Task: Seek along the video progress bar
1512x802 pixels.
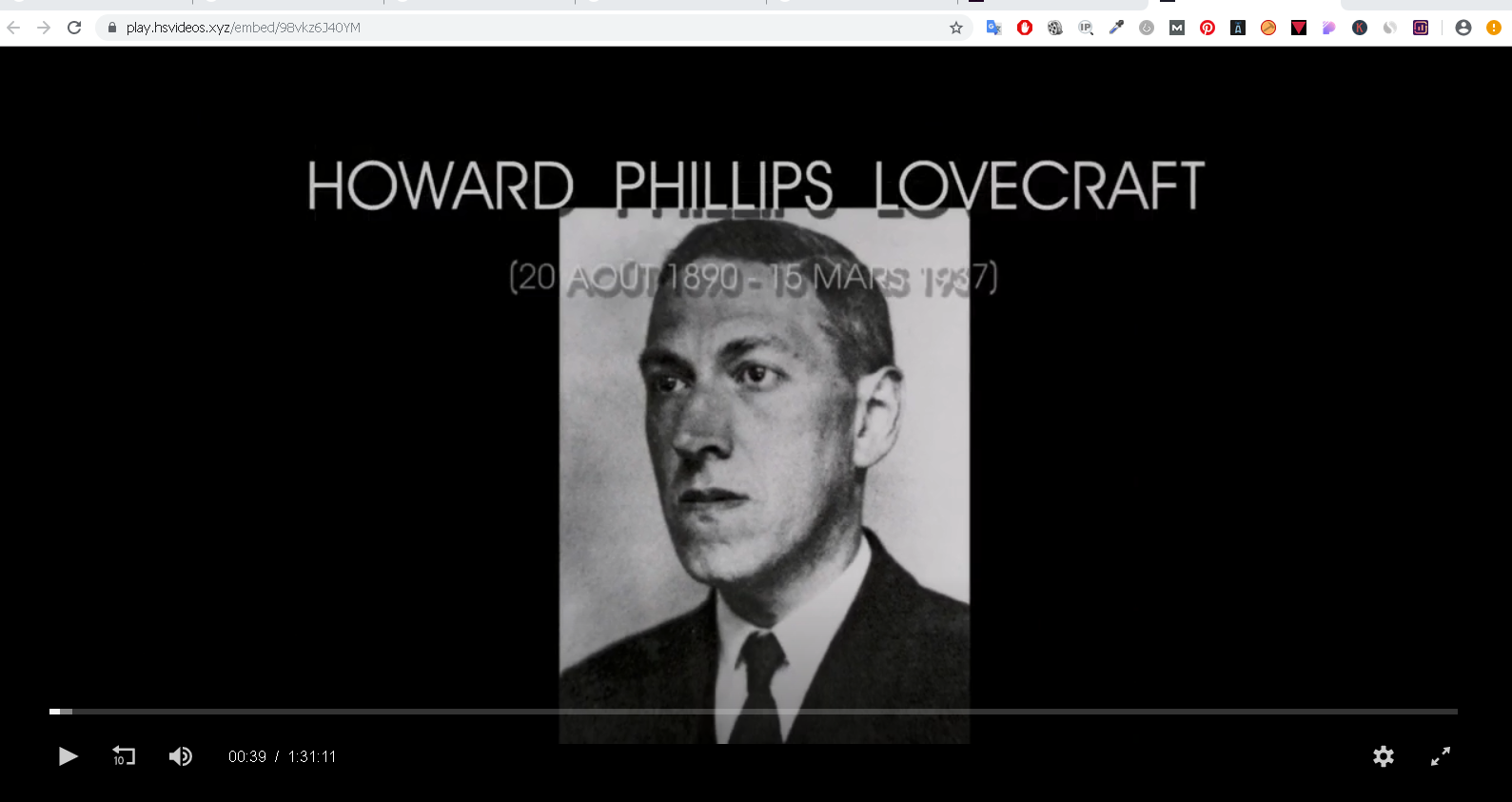Action: [x=754, y=712]
